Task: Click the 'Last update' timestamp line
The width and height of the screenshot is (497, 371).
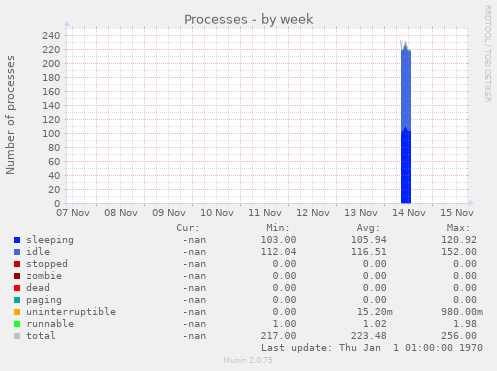Action: 372,348
